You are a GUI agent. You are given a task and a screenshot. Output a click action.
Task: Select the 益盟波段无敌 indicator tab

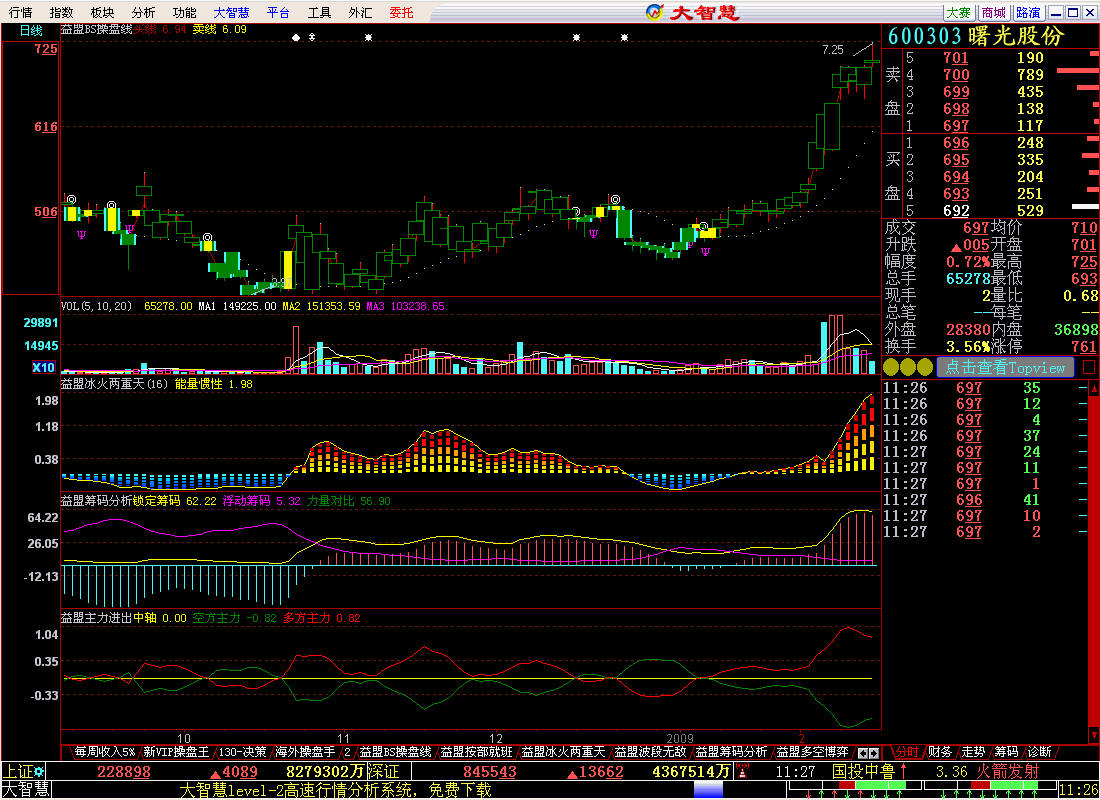pyautogui.click(x=650, y=752)
